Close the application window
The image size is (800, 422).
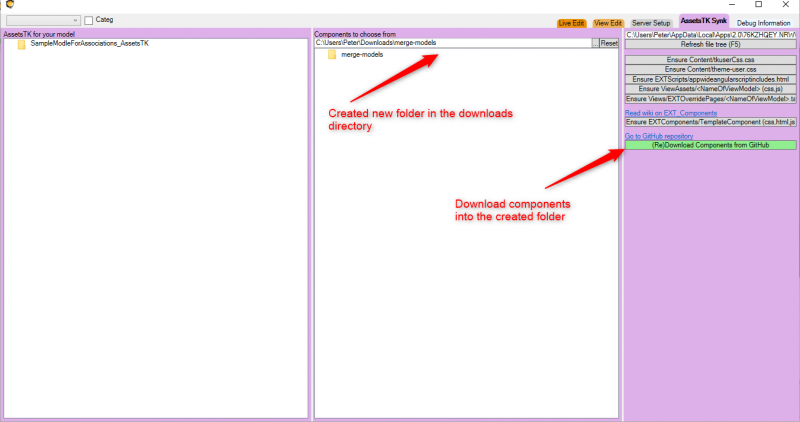point(786,5)
